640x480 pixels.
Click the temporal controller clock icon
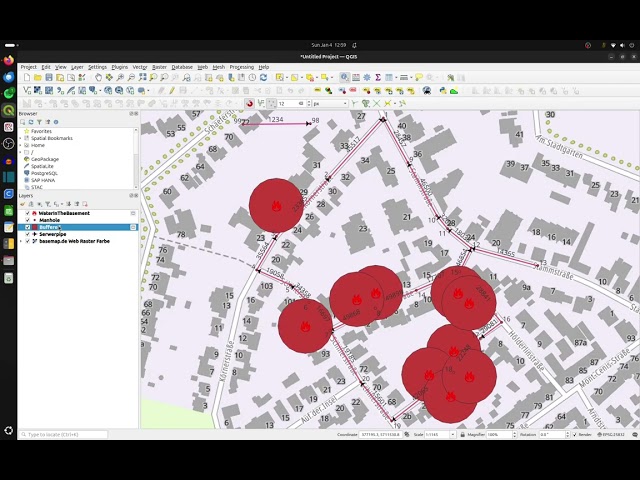pos(252,78)
